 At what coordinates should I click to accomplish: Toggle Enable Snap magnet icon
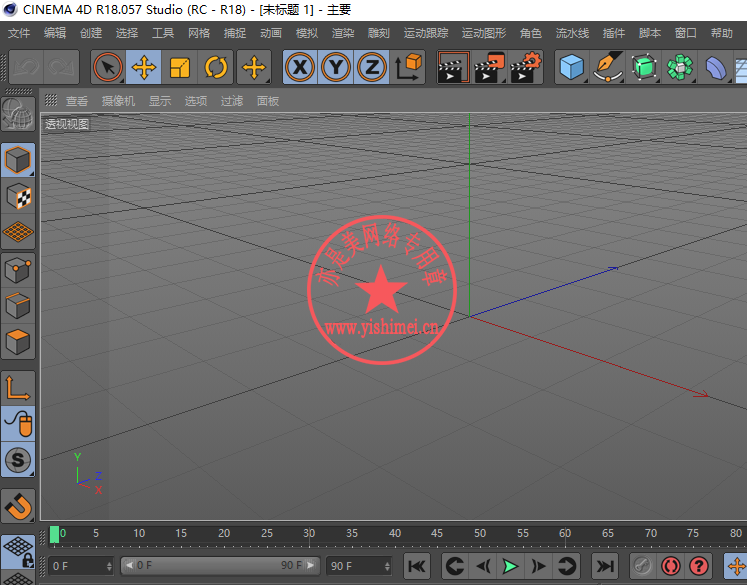(18, 506)
